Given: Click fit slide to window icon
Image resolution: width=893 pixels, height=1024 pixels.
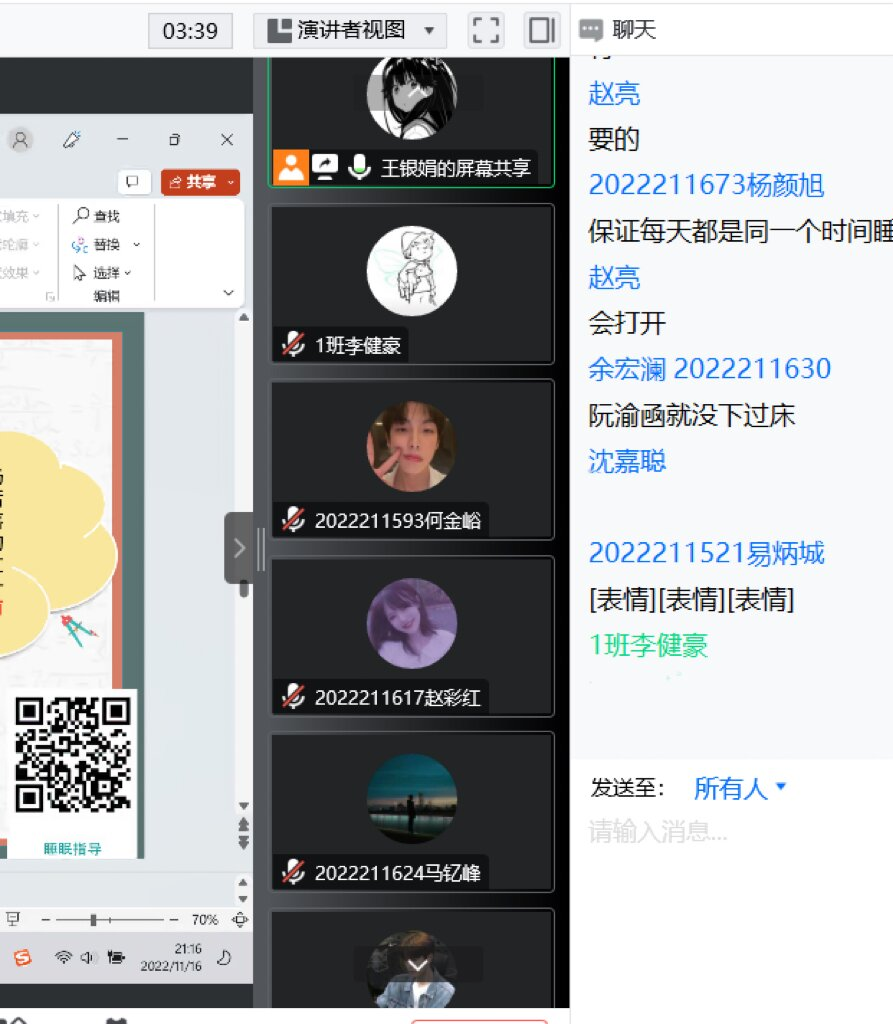Looking at the screenshot, I should tap(240, 919).
